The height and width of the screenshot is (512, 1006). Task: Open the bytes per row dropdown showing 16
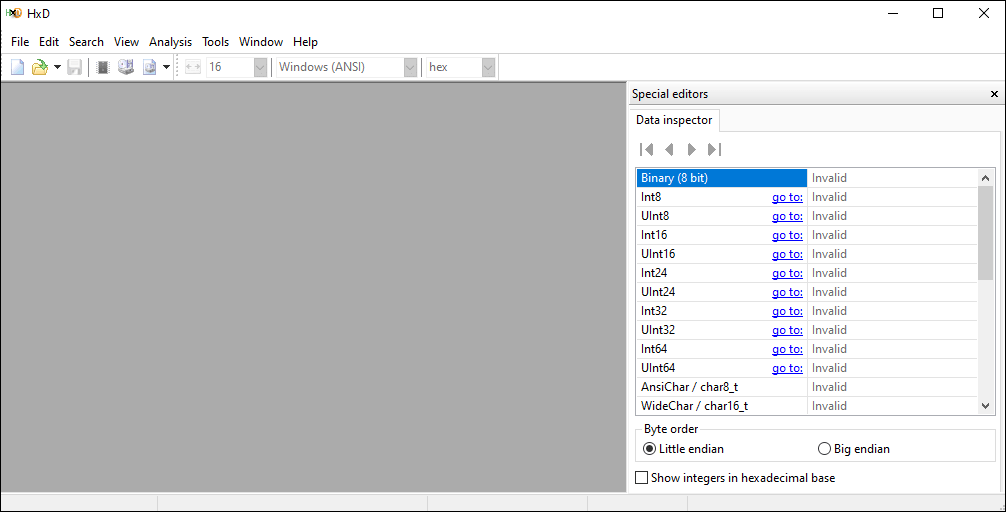coord(260,67)
